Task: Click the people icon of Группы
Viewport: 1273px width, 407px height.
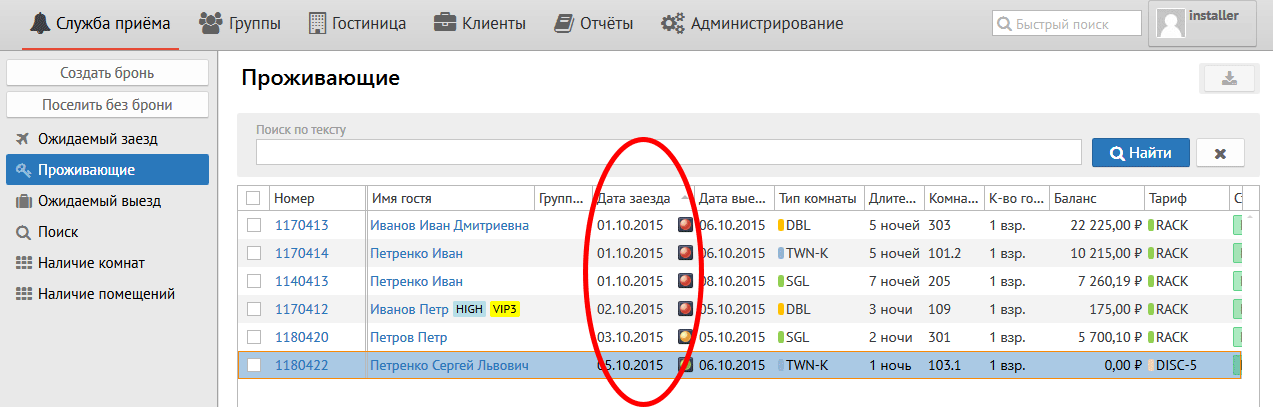Action: click(211, 22)
